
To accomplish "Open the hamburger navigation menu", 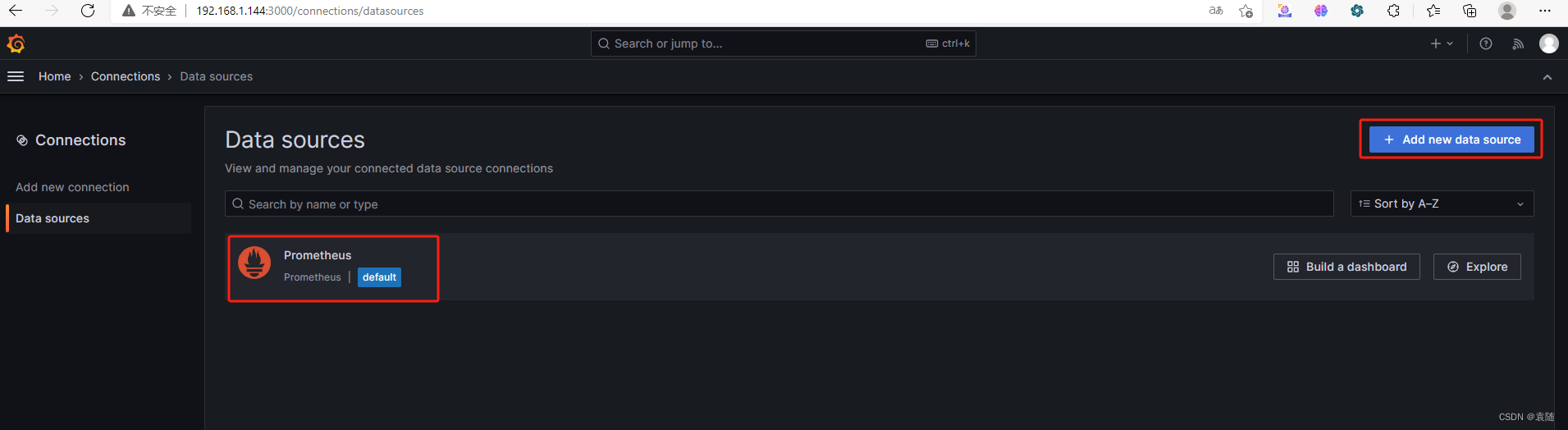I will 16,76.
